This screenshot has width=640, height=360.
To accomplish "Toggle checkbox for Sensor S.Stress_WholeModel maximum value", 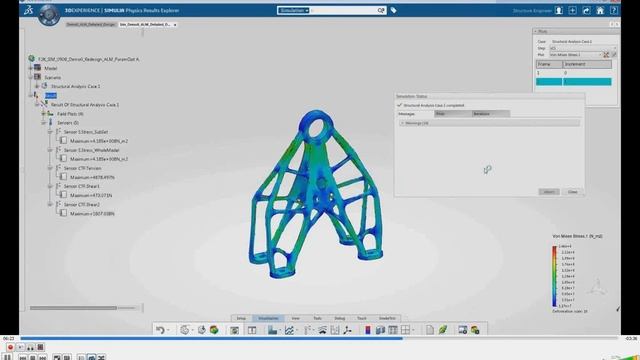I will (63, 159).
